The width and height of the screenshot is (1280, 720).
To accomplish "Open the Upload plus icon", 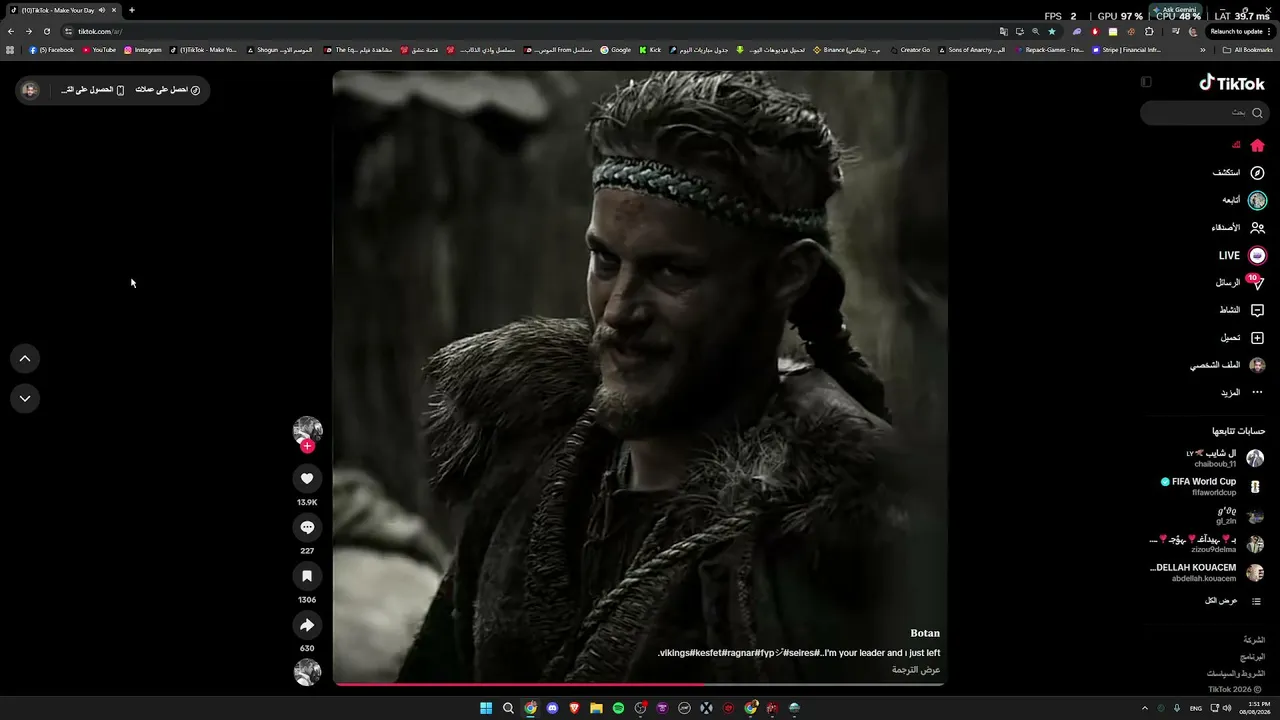I will [x=1257, y=338].
